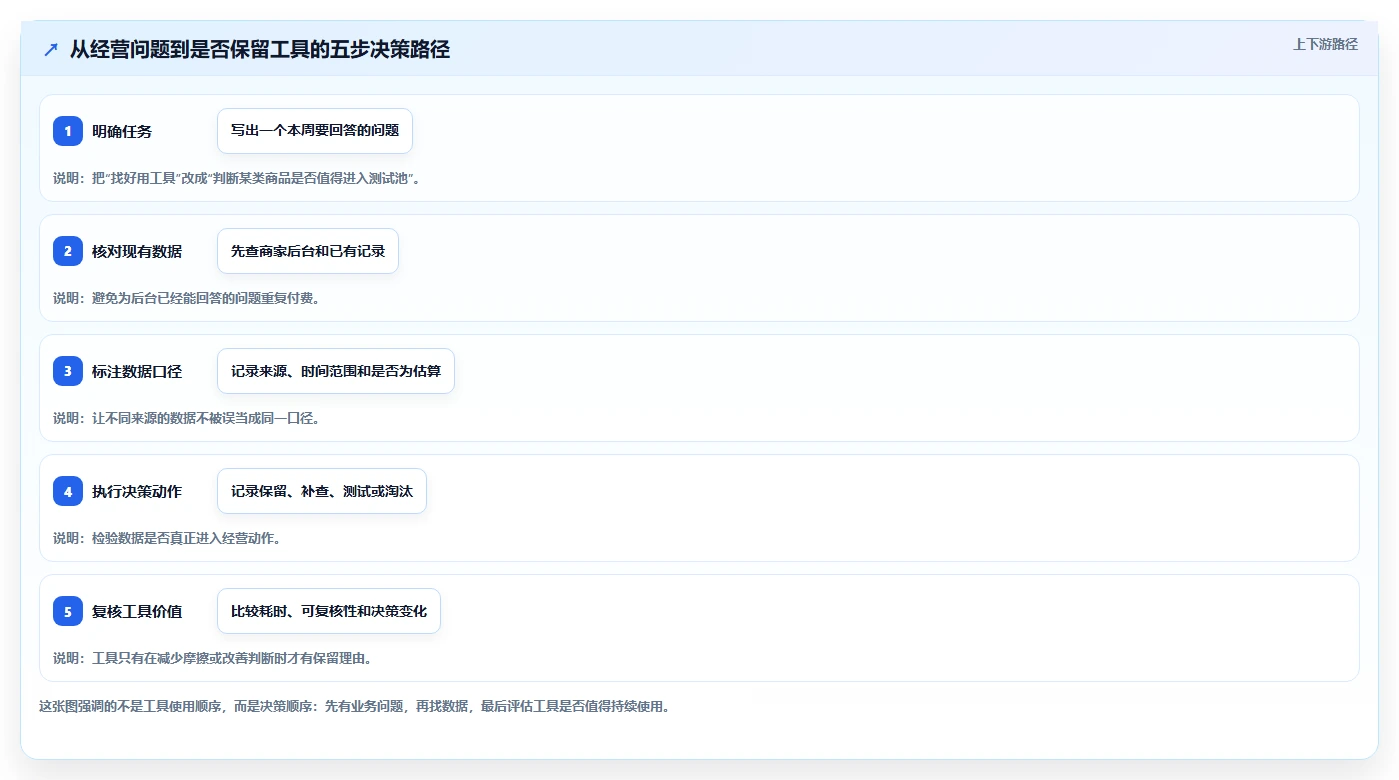Click the step 4 number badge
1399x780 pixels.
[x=68, y=491]
